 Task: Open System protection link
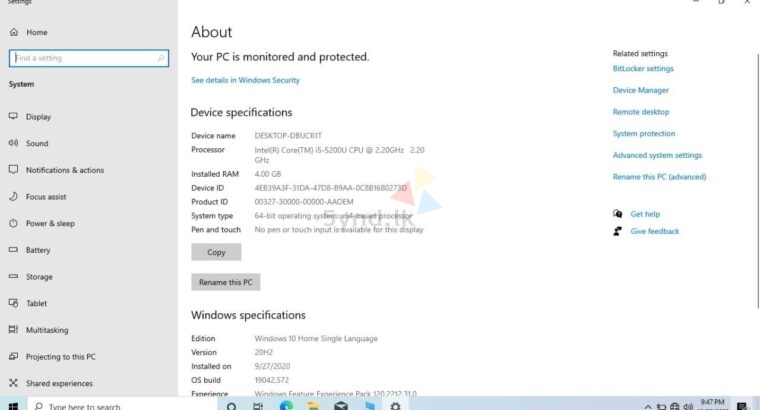pos(644,134)
